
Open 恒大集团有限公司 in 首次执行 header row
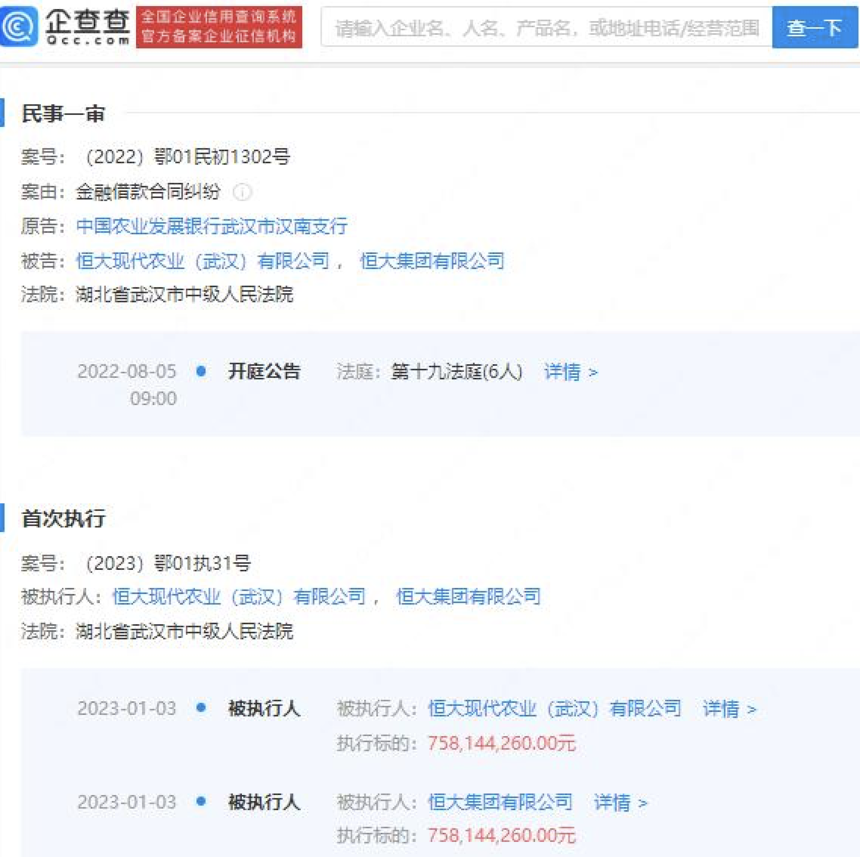pos(468,597)
